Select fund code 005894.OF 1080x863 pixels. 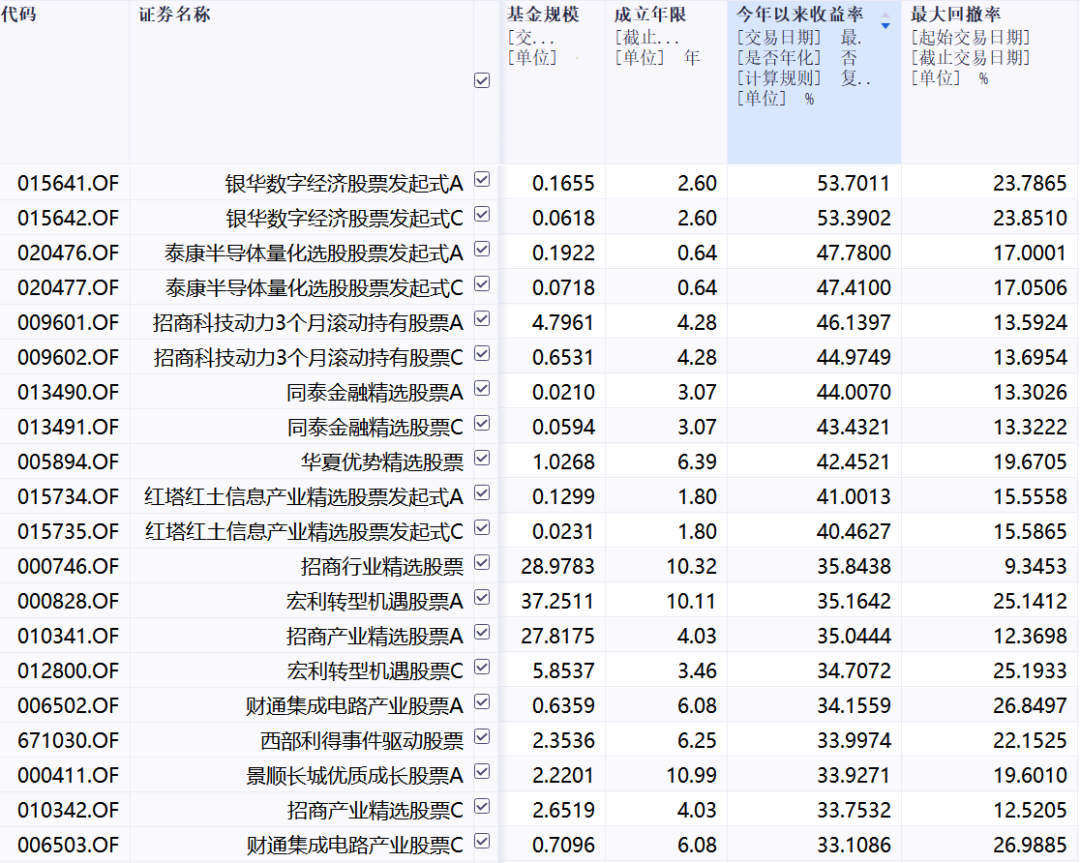[68, 462]
